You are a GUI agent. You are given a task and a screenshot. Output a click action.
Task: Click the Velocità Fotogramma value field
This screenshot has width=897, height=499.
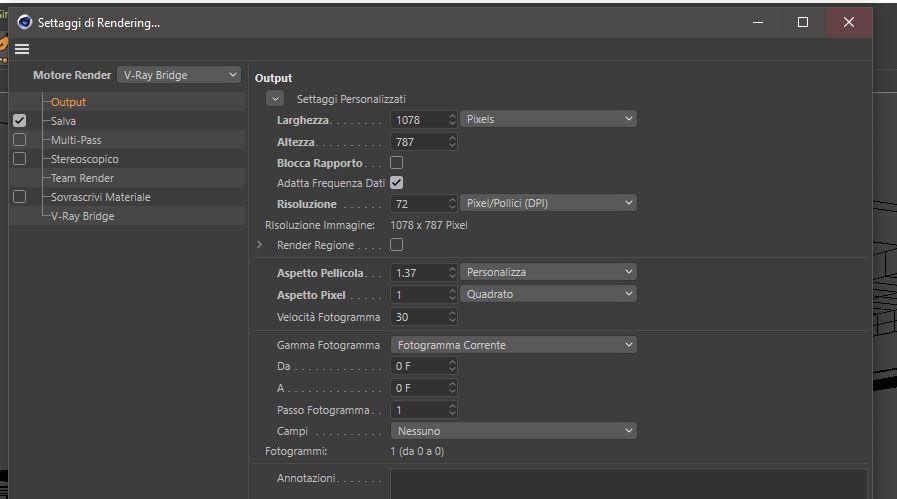coord(419,317)
